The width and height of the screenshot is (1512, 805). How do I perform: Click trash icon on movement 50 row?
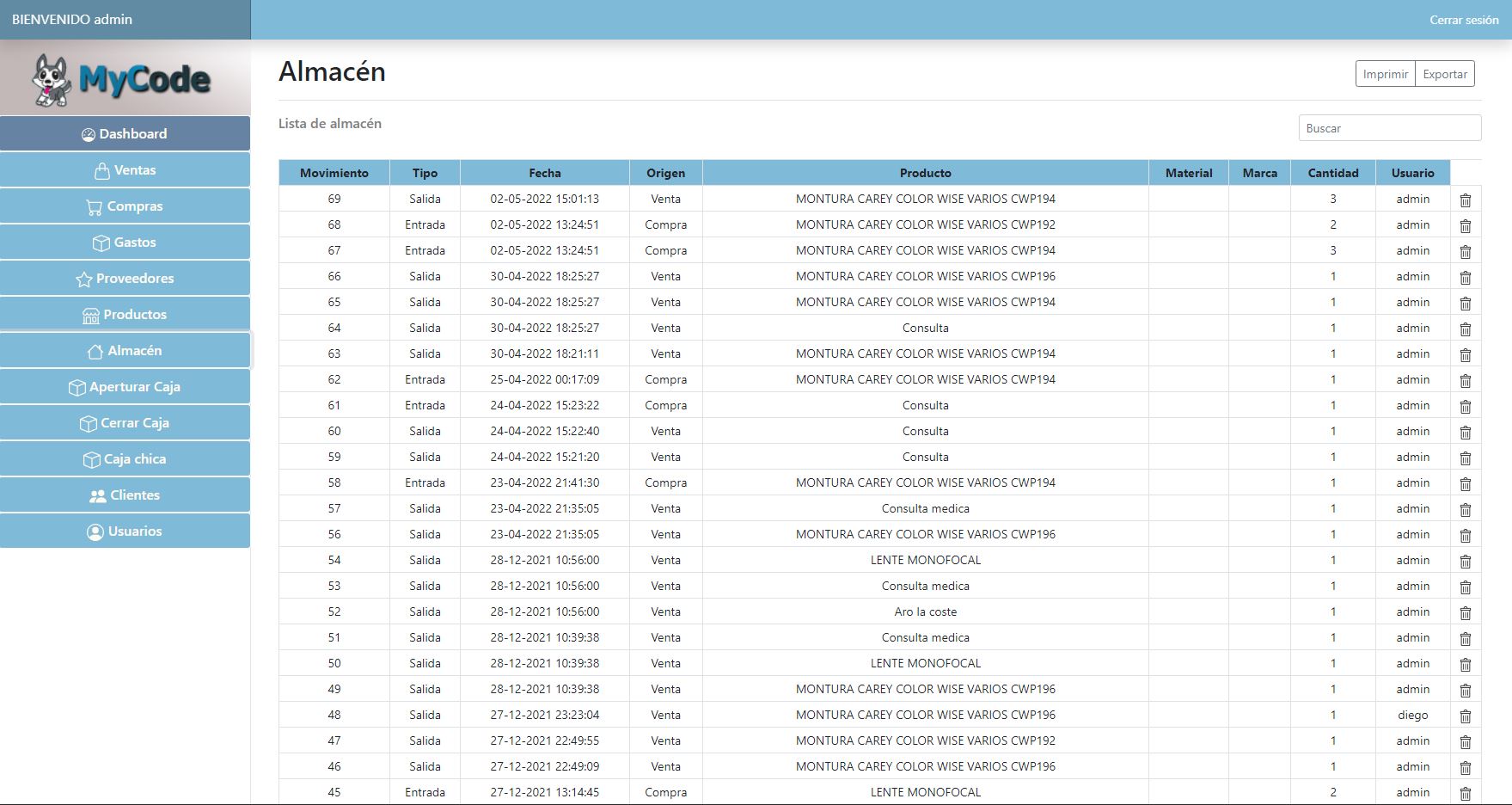click(1466, 664)
